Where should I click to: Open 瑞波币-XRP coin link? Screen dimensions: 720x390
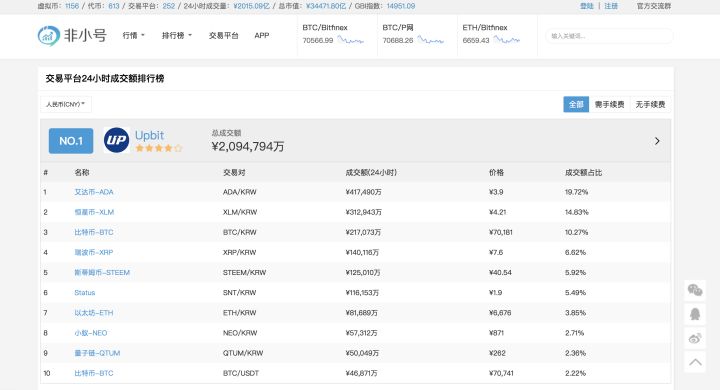pyautogui.click(x=94, y=252)
